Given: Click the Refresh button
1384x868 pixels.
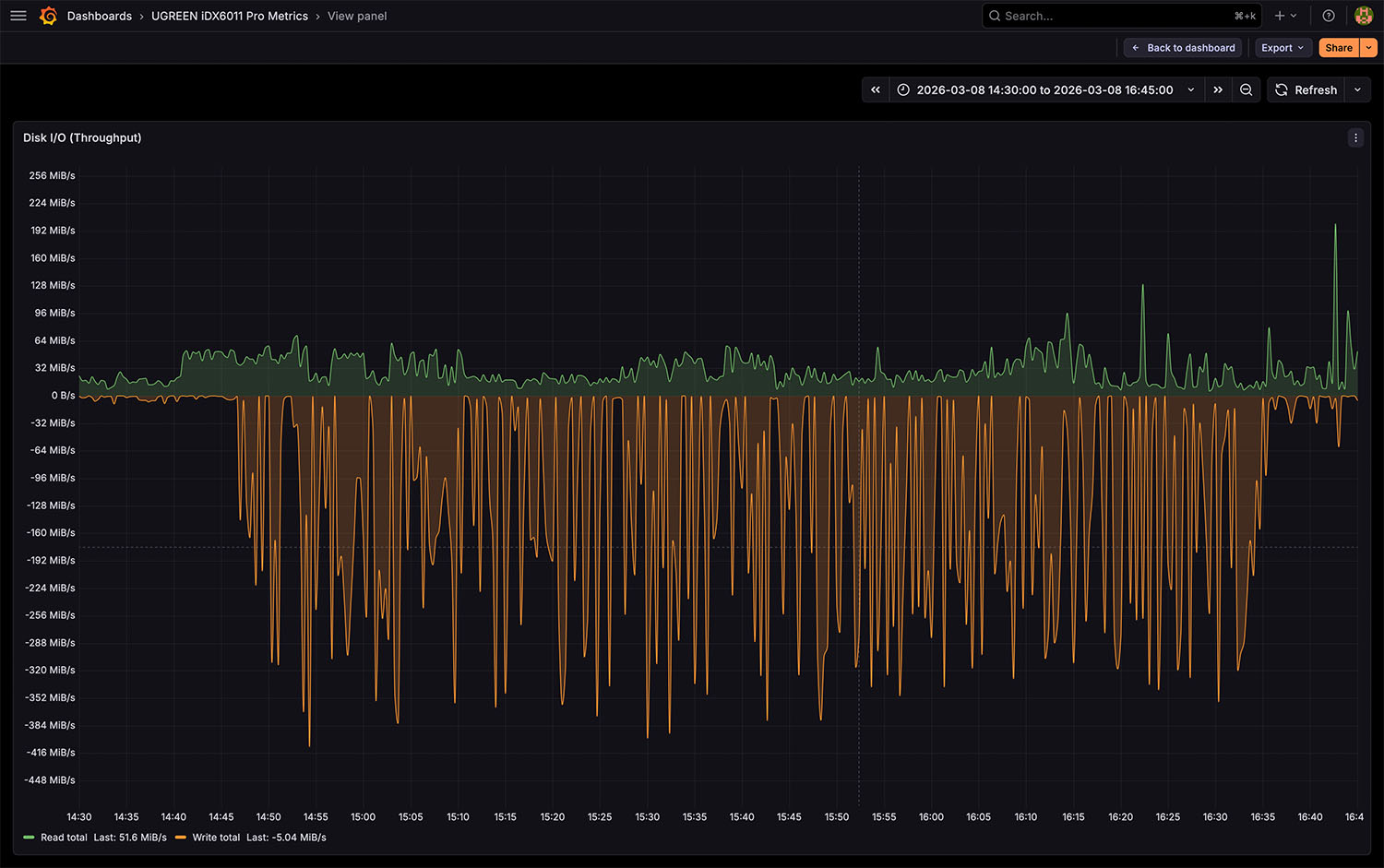Looking at the screenshot, I should [1306, 89].
